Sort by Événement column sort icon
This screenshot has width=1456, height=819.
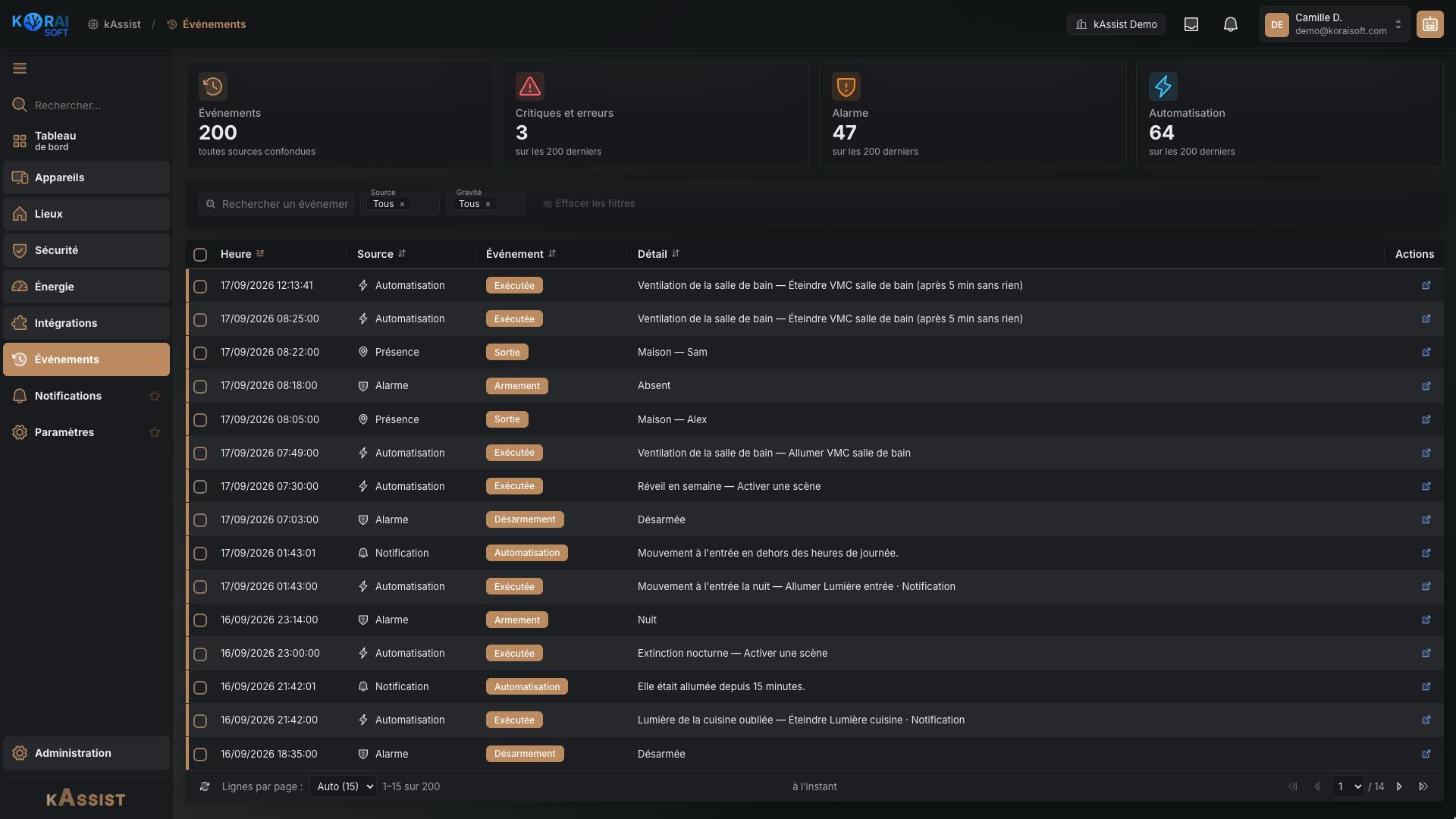552,254
